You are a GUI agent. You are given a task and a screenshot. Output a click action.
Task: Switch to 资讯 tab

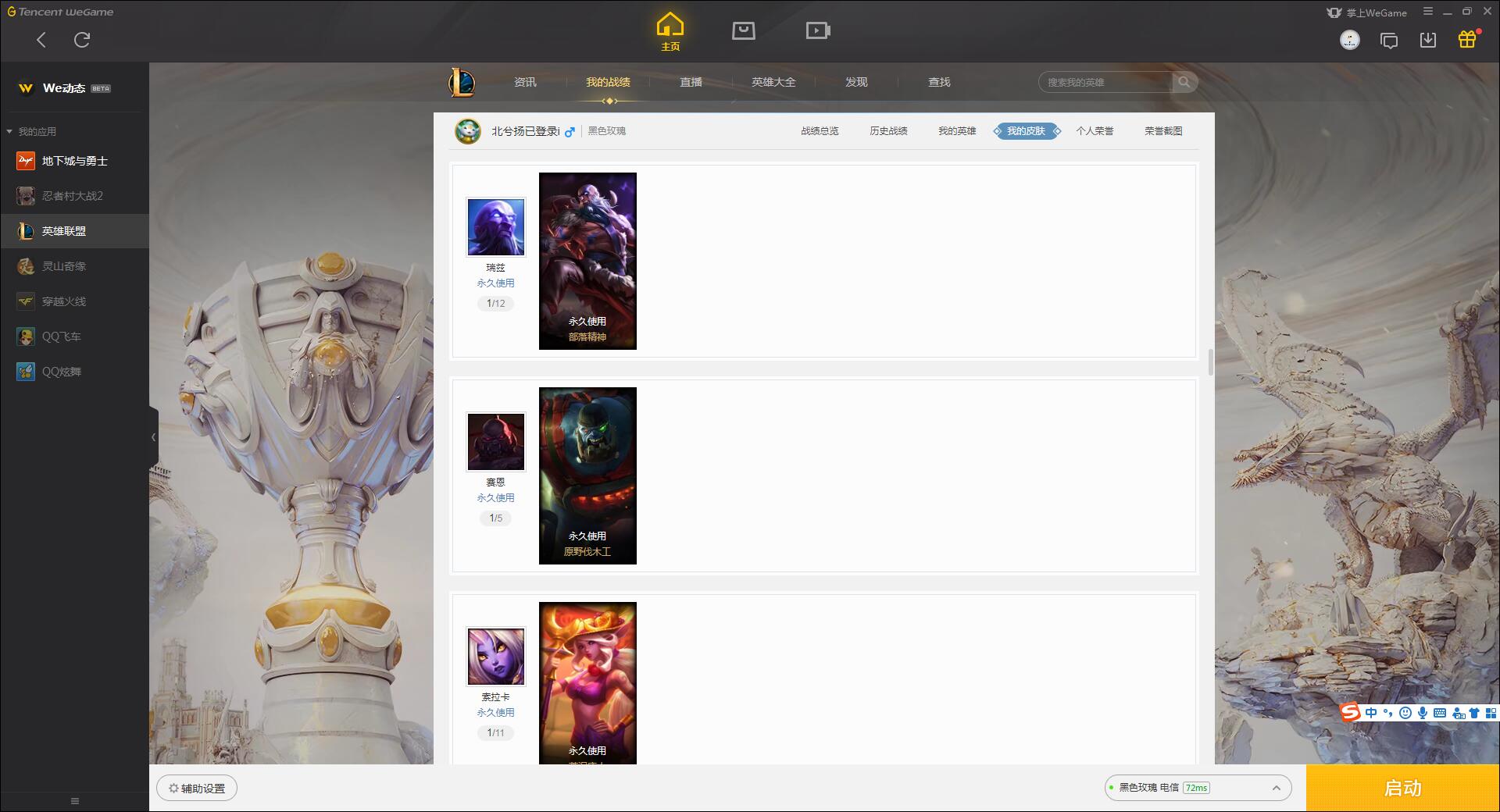pos(525,82)
